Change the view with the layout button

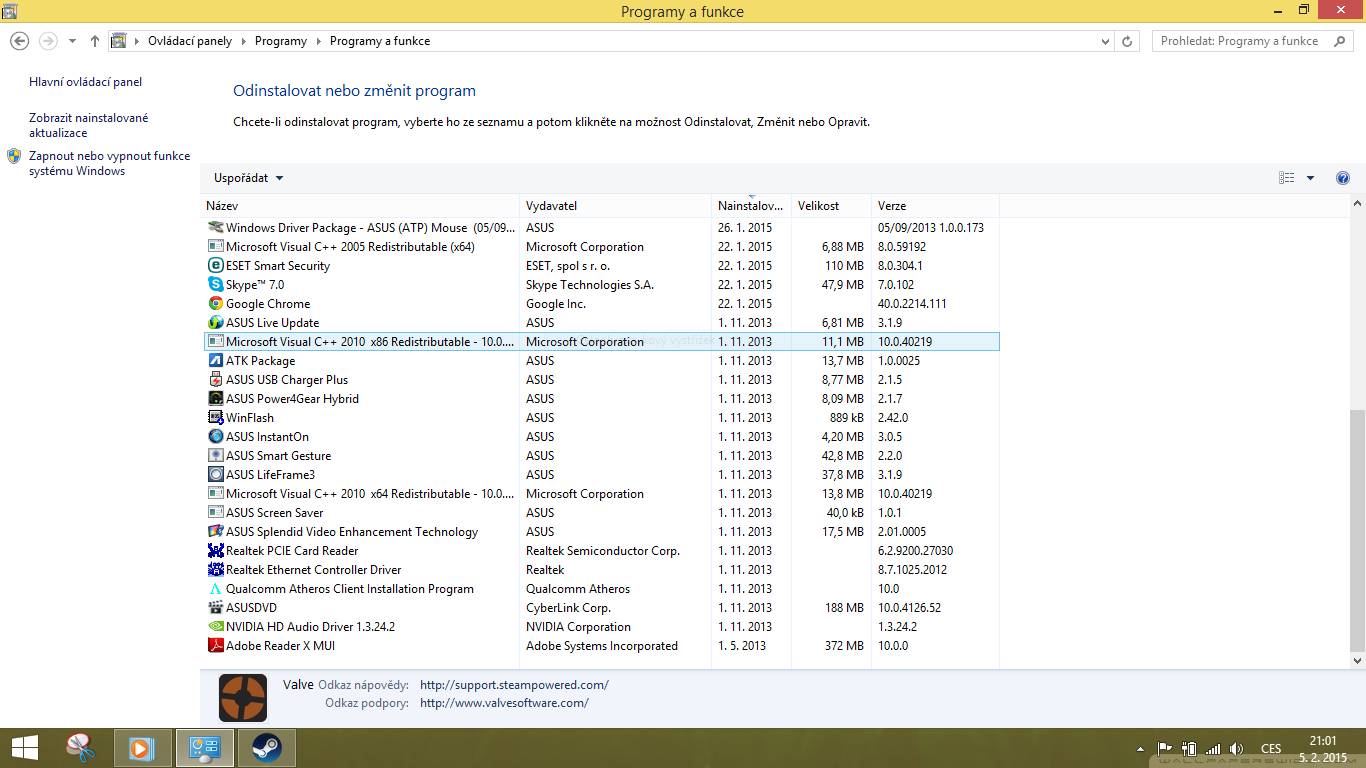click(1287, 178)
